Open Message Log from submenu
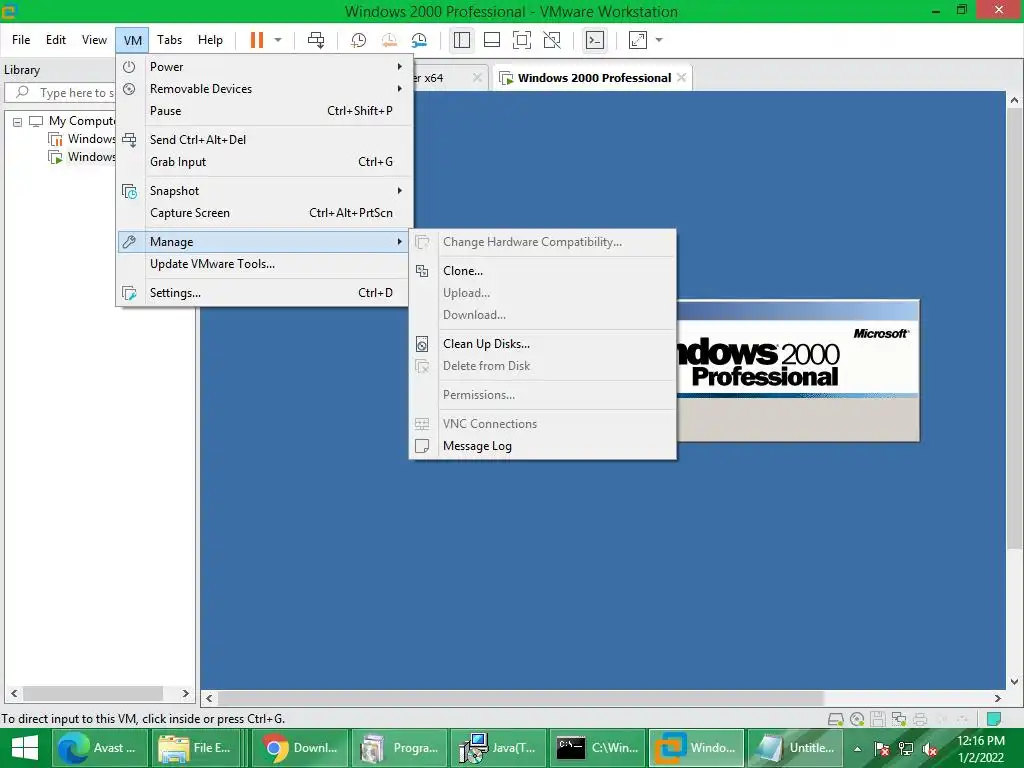 coord(542,446)
